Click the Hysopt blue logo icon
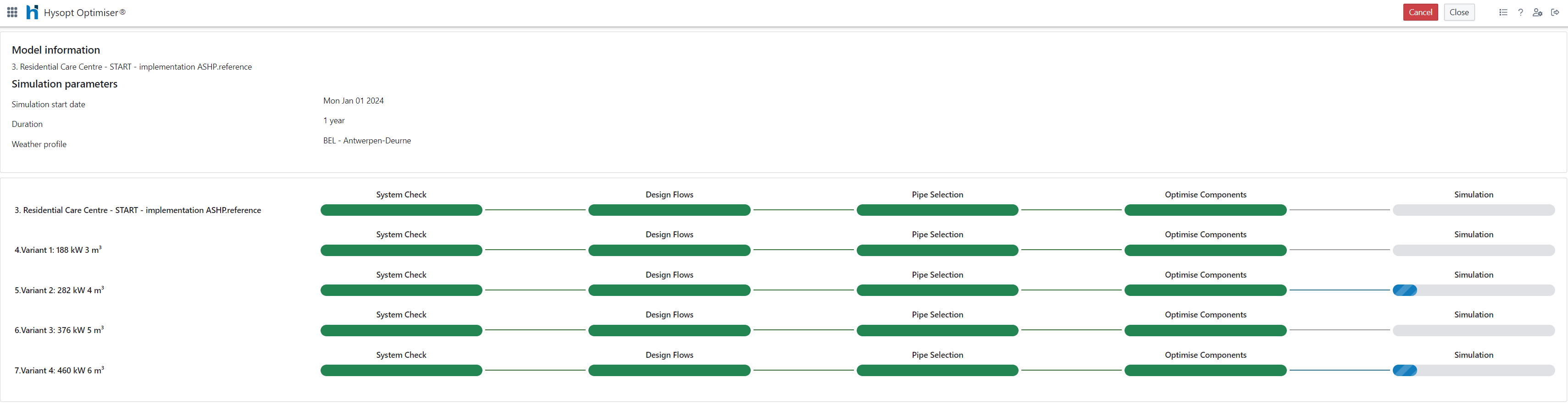The image size is (1568, 410). point(32,12)
